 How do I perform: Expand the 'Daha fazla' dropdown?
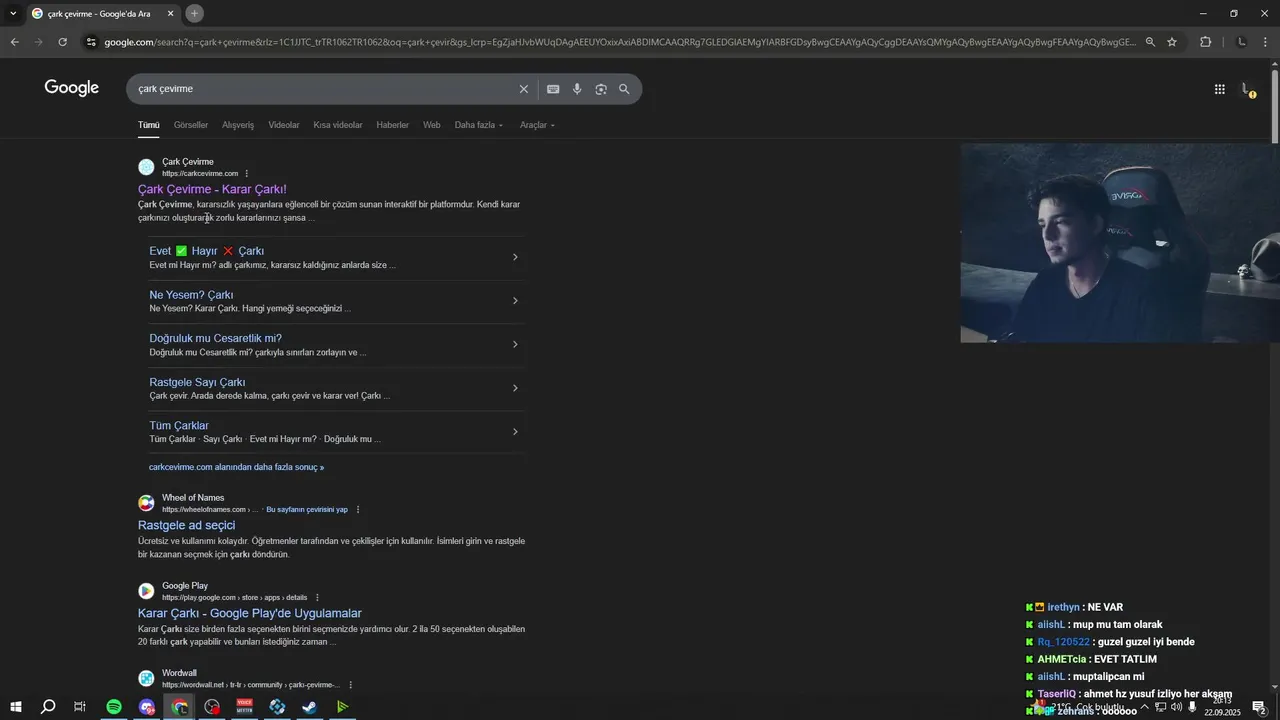[479, 125]
